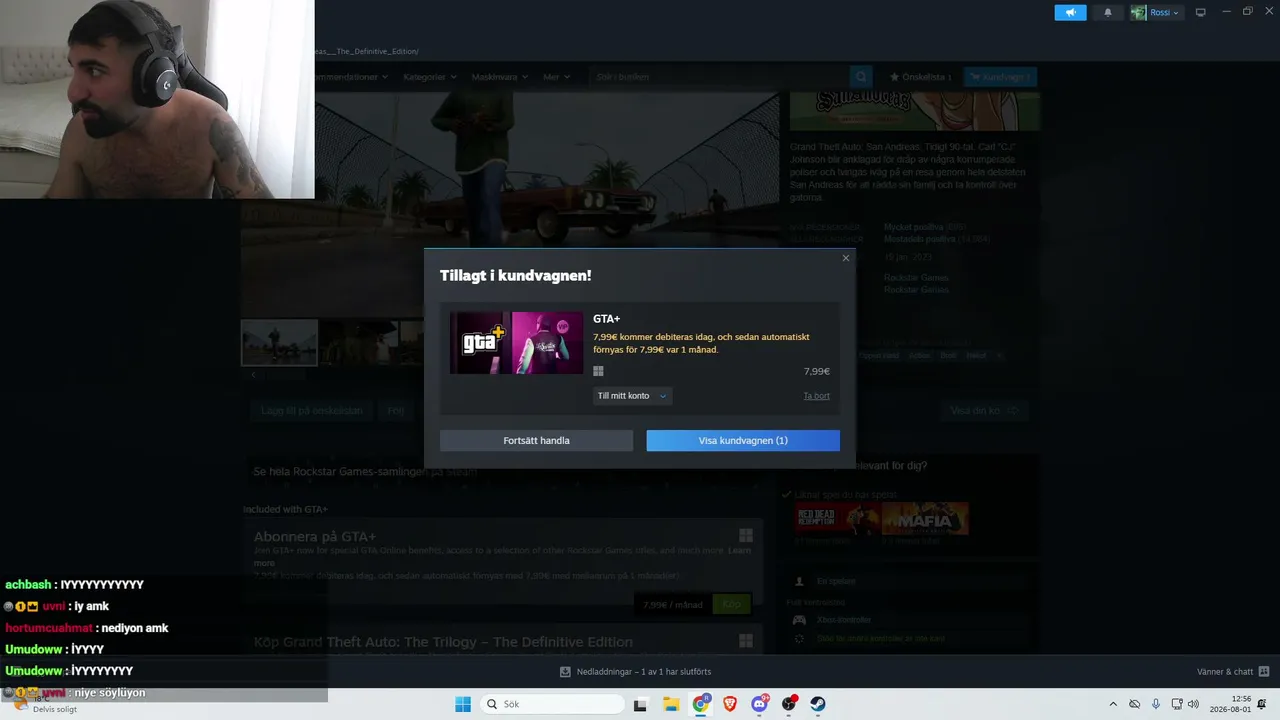The height and width of the screenshot is (720, 1280).
Task: Open the Nedladdningar downloads status
Action: coord(635,672)
